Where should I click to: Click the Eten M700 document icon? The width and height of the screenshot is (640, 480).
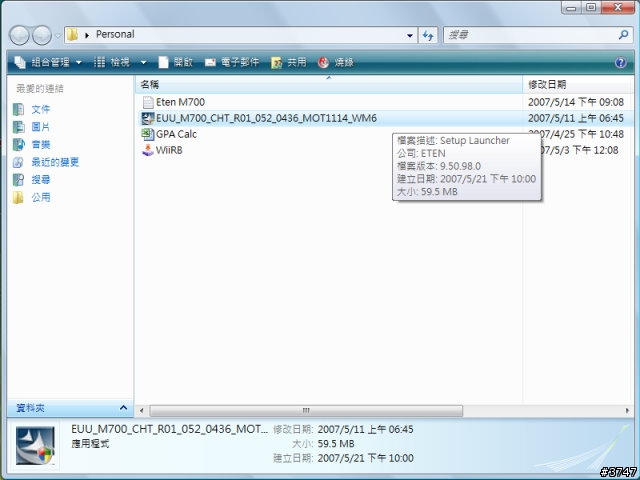tap(148, 102)
